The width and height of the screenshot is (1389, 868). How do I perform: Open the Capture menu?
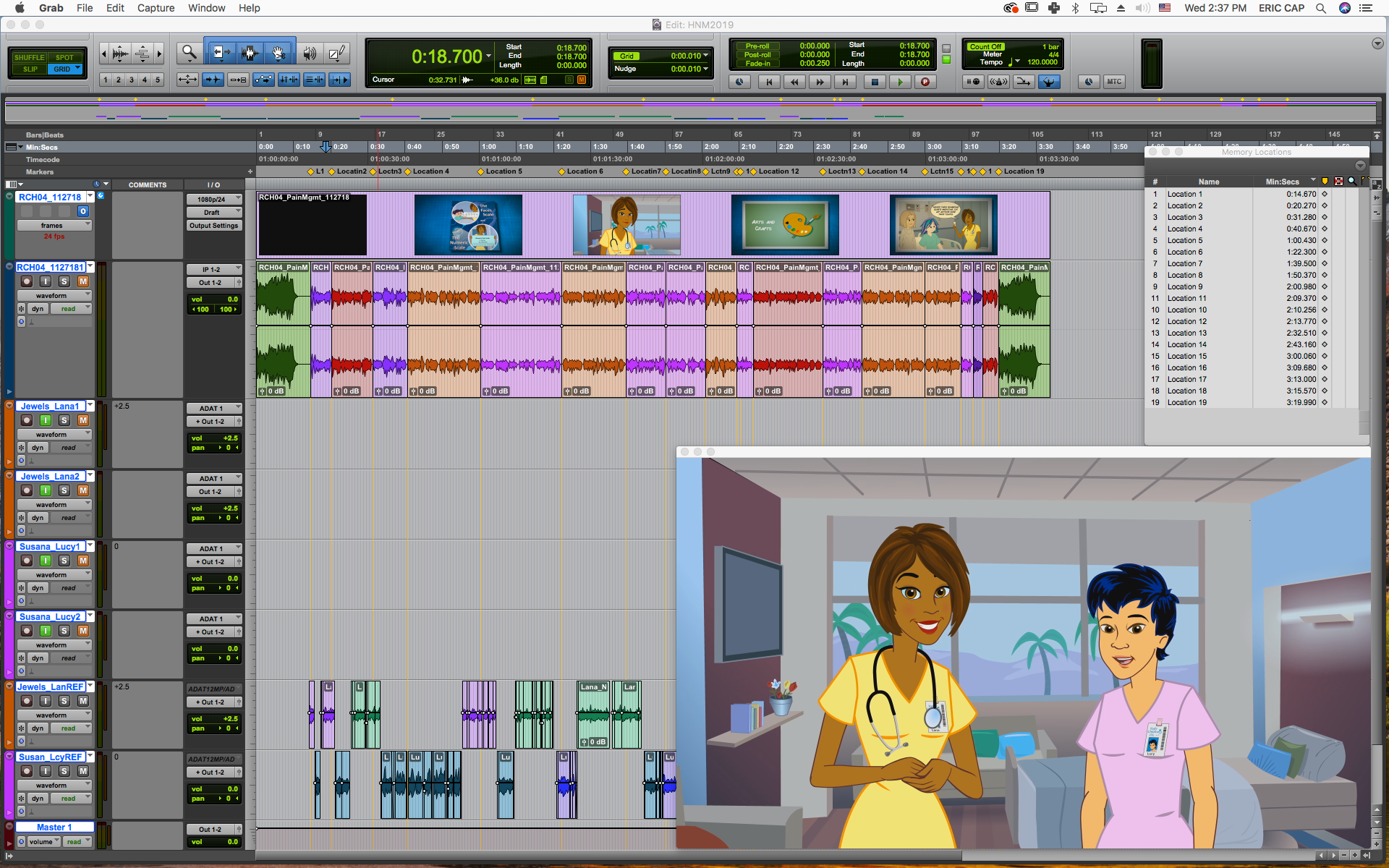pos(156,8)
